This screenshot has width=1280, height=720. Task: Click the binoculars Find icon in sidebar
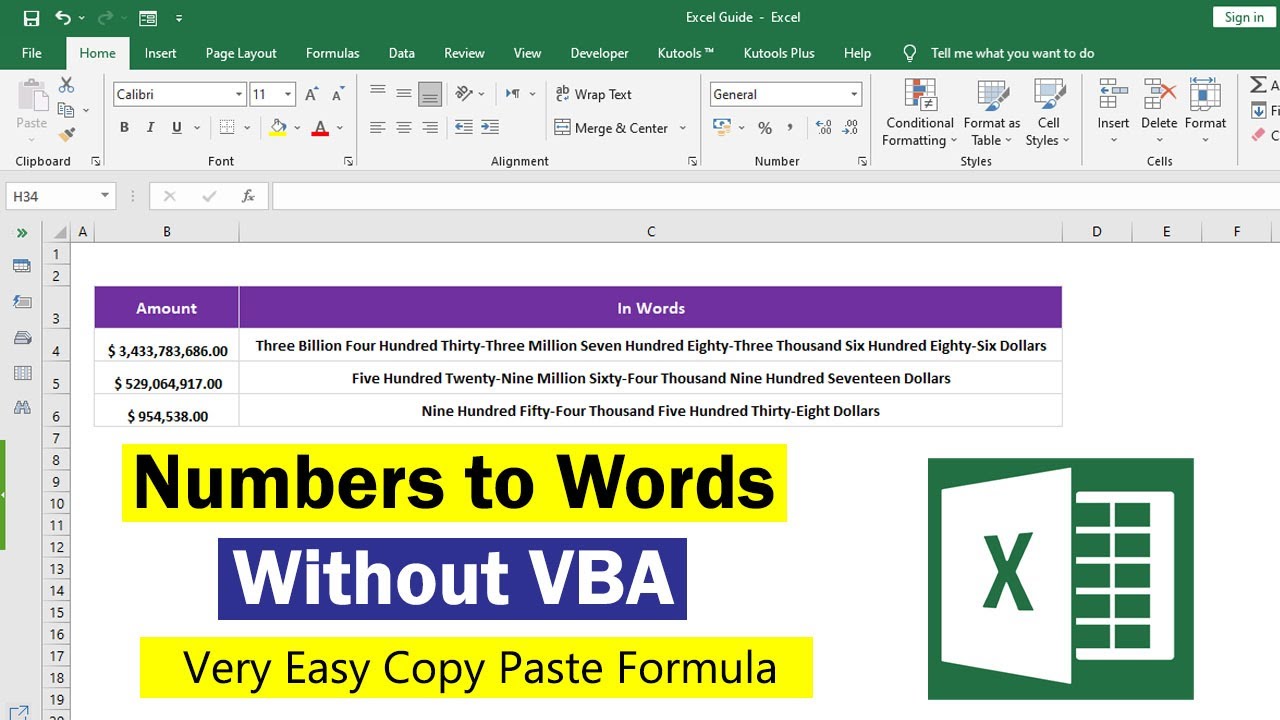21,407
